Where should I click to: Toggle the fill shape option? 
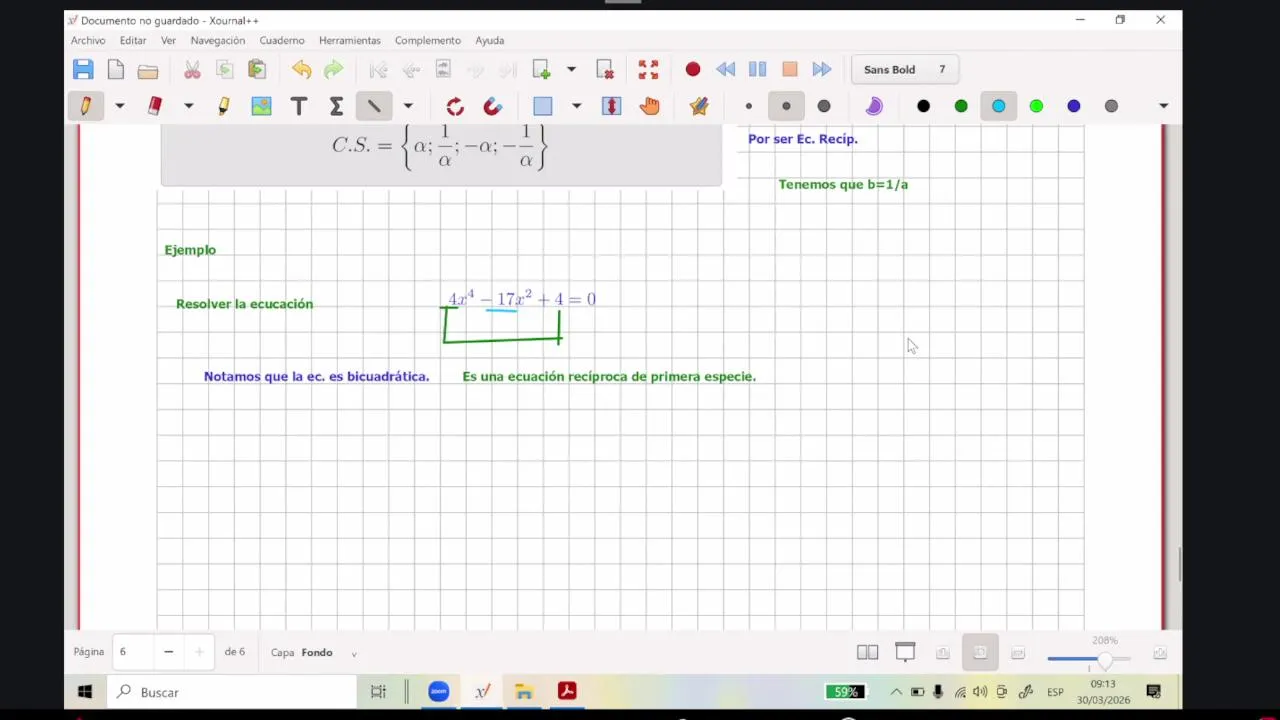pos(874,106)
